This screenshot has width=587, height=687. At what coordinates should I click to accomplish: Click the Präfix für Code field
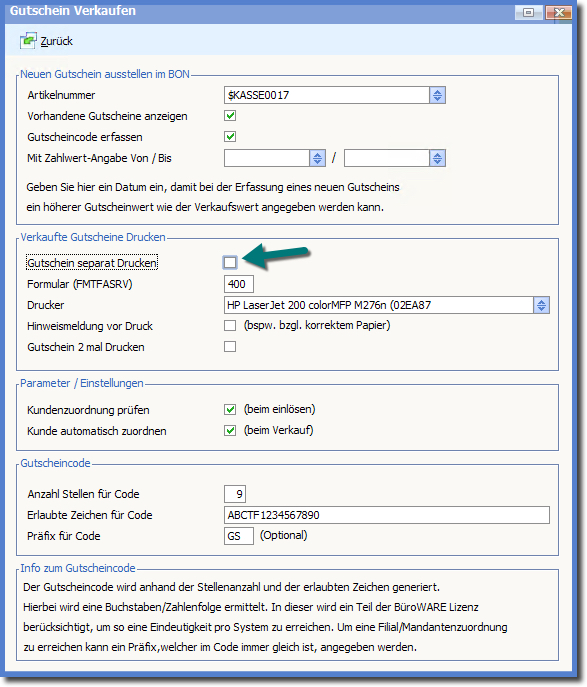(238, 536)
